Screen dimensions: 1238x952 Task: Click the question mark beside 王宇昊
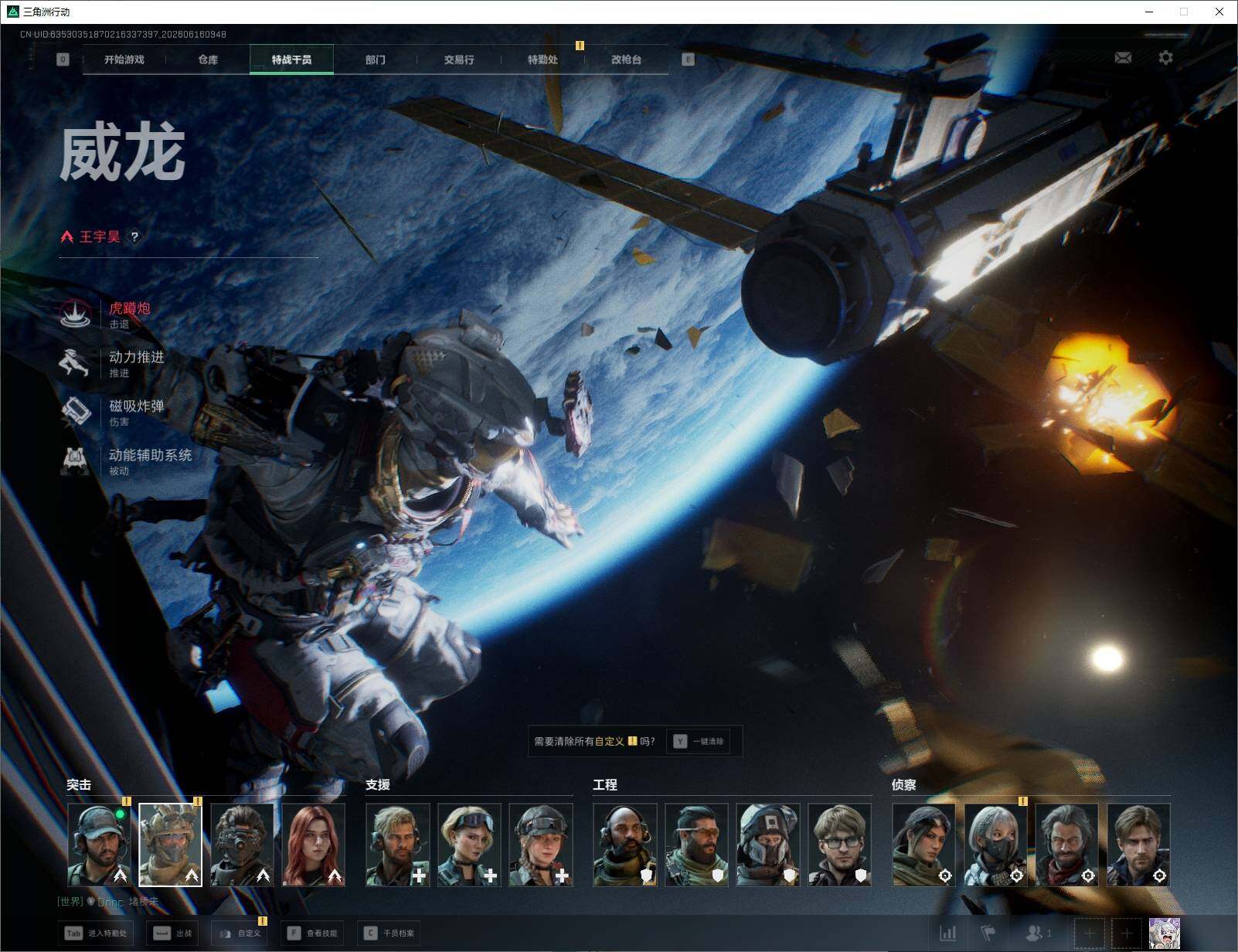click(x=134, y=237)
